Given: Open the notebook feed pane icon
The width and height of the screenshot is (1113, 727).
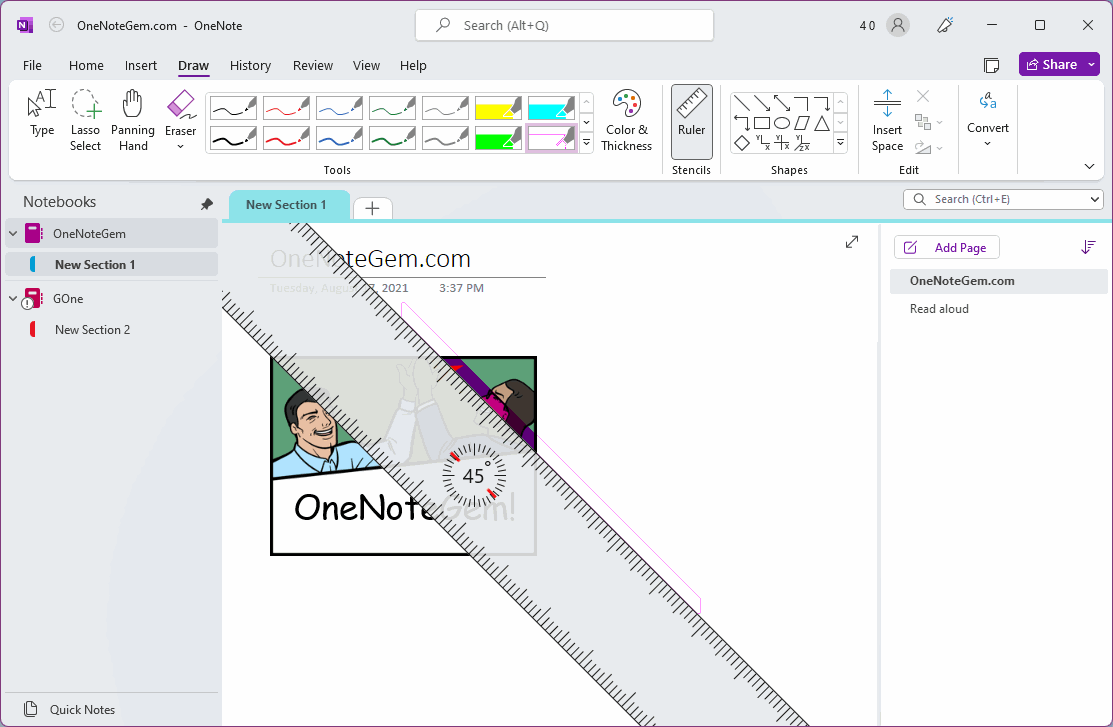Looking at the screenshot, I should pyautogui.click(x=992, y=65).
